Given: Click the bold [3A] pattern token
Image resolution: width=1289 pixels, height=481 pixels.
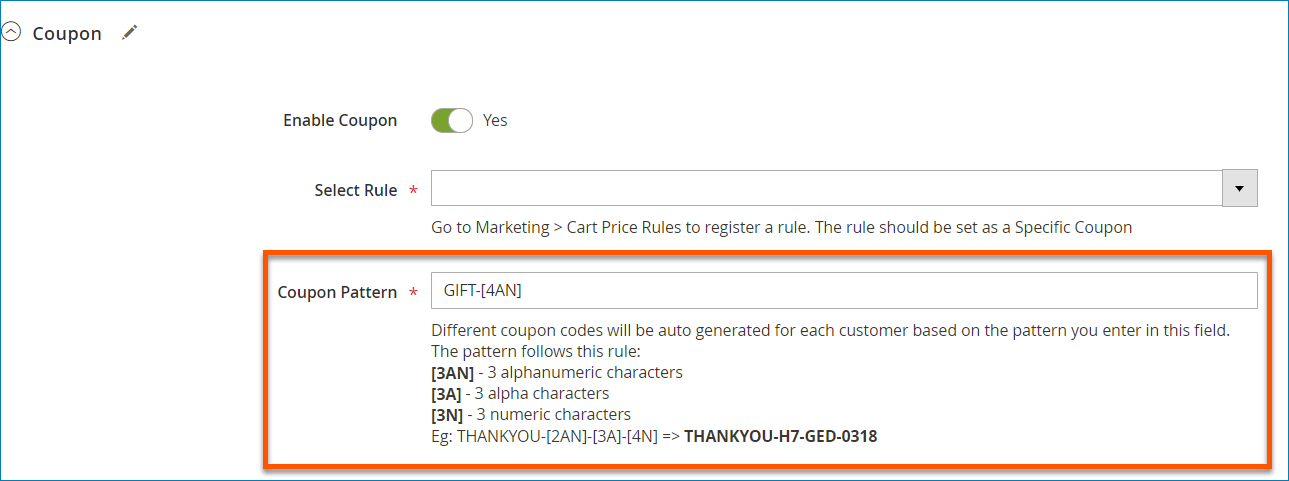Looking at the screenshot, I should pos(446,393).
